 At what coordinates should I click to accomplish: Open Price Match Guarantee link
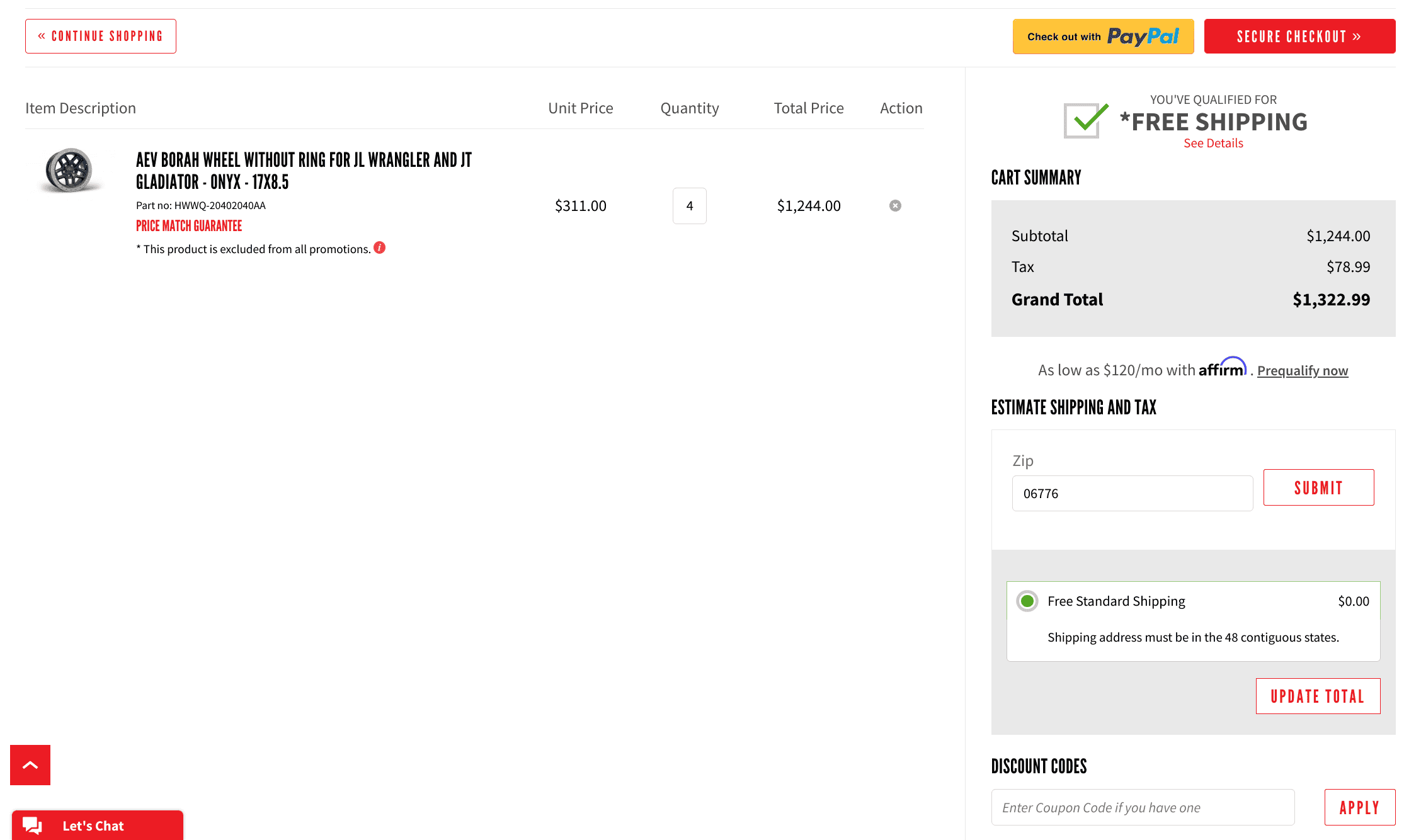click(189, 225)
